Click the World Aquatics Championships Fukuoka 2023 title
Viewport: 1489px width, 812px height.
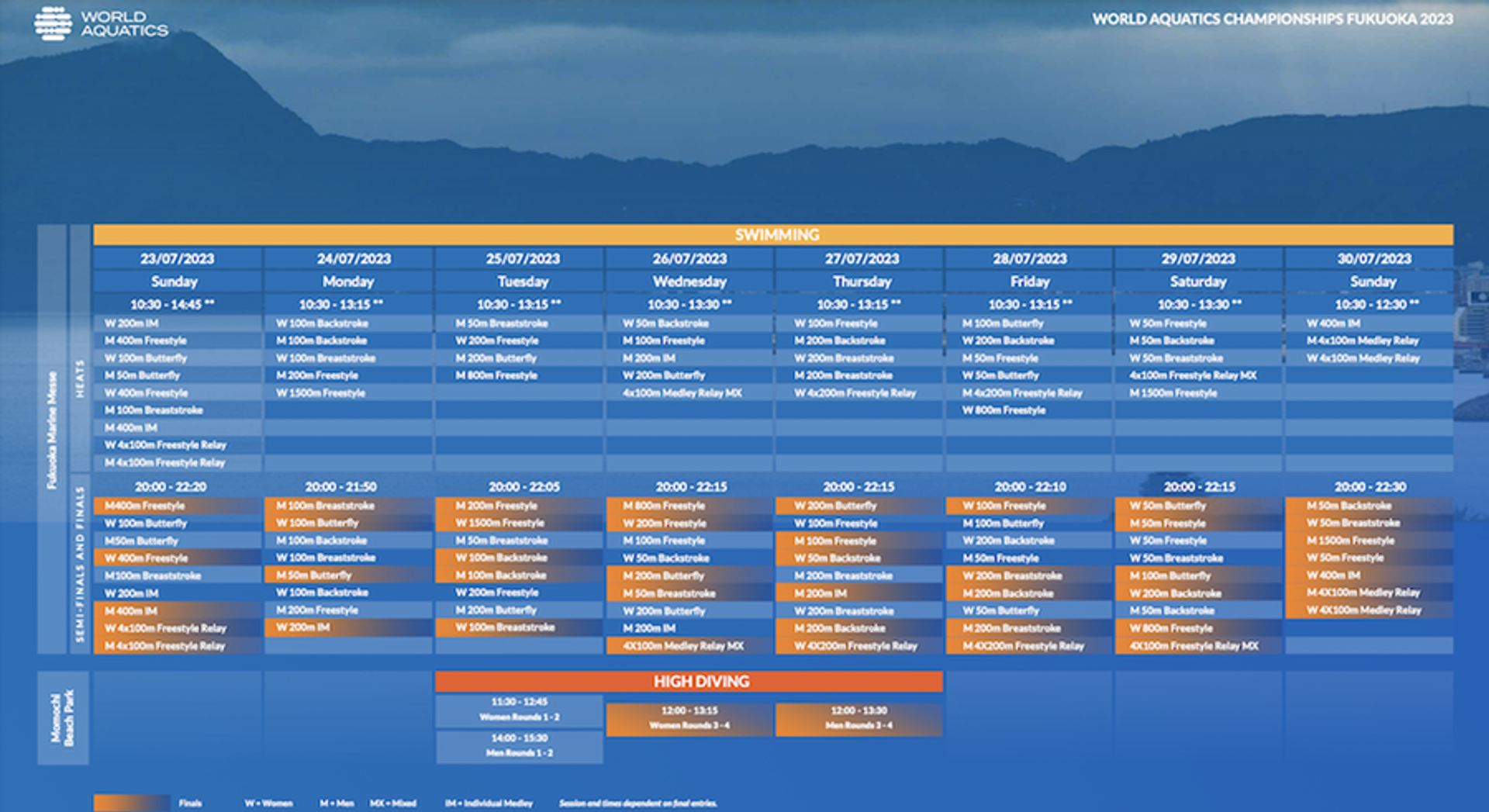pyautogui.click(x=1272, y=19)
